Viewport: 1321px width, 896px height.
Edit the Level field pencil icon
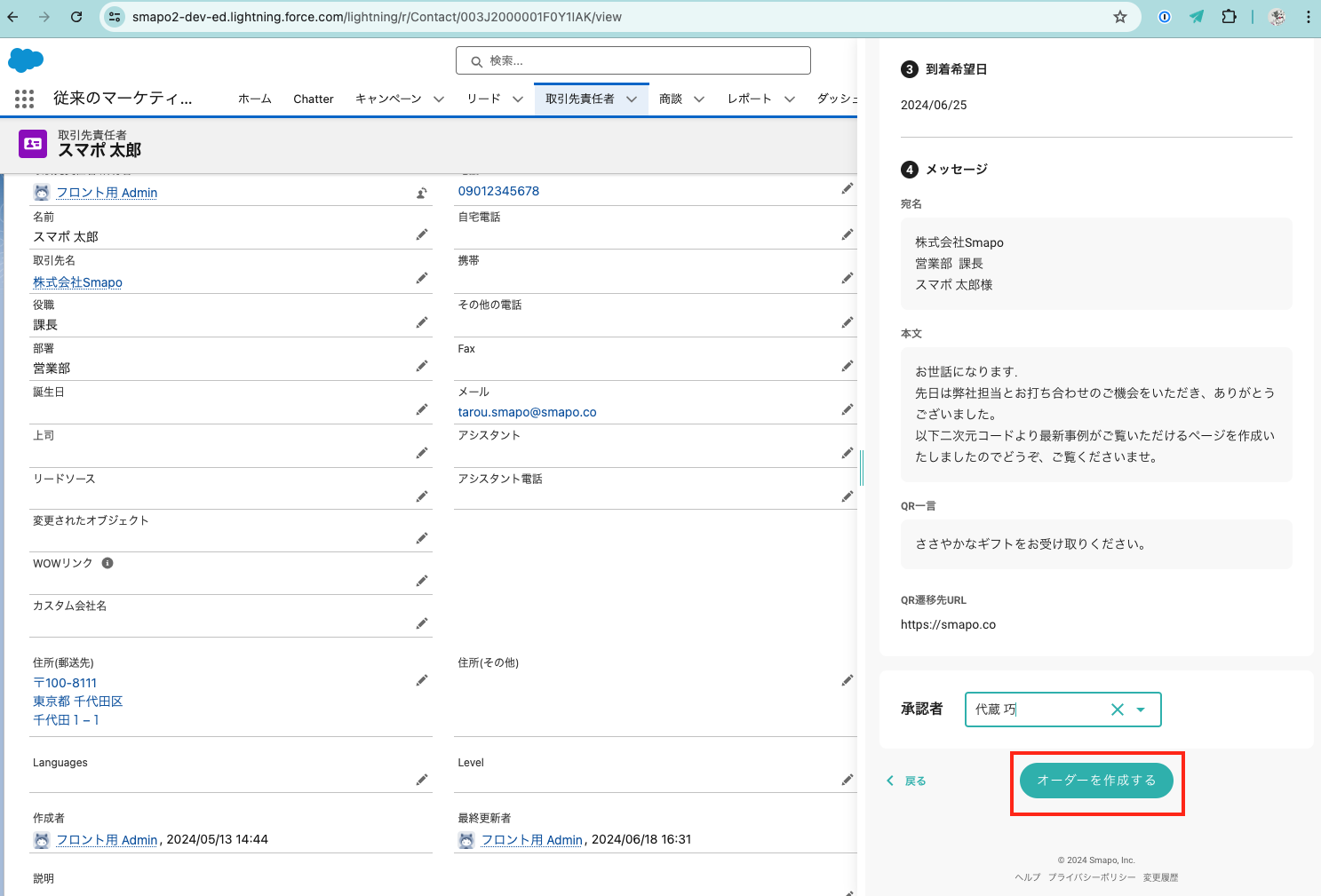[848, 780]
